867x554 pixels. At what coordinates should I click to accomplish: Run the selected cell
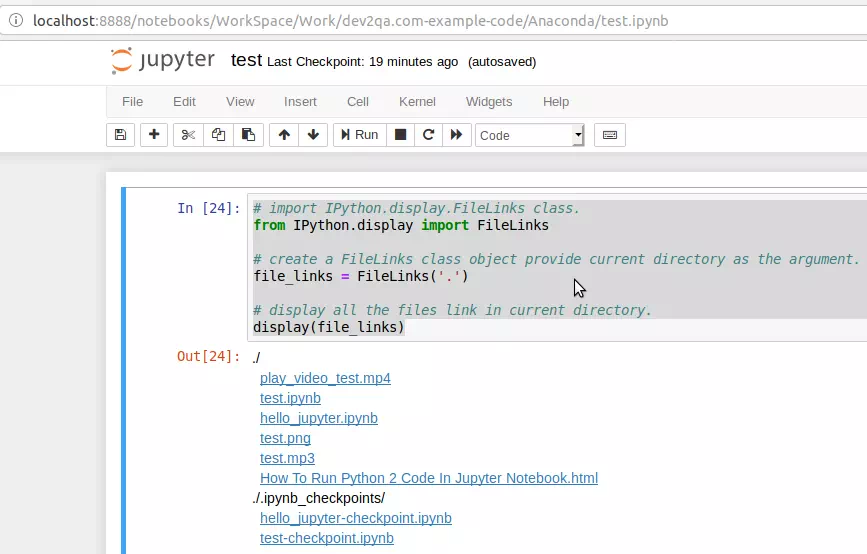pyautogui.click(x=359, y=135)
